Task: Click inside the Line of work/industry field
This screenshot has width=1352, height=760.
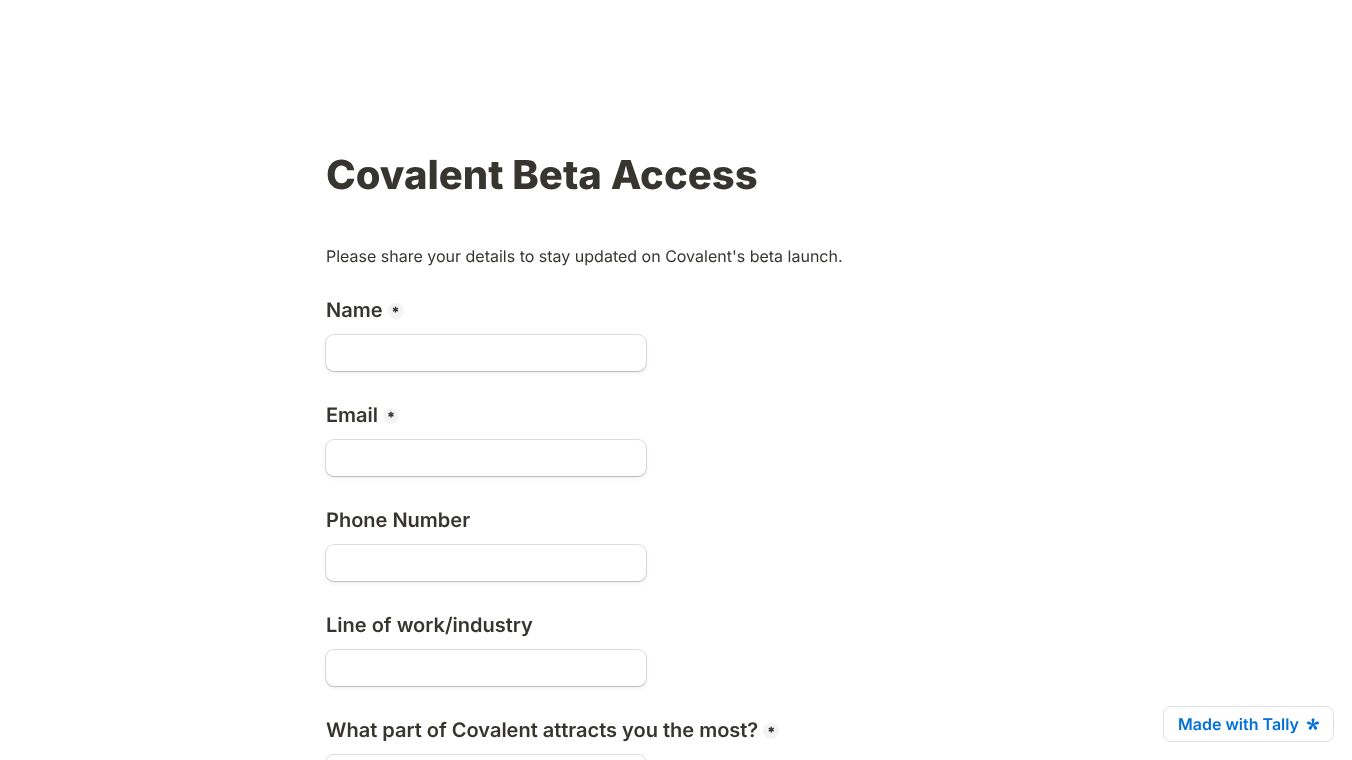Action: [x=486, y=668]
